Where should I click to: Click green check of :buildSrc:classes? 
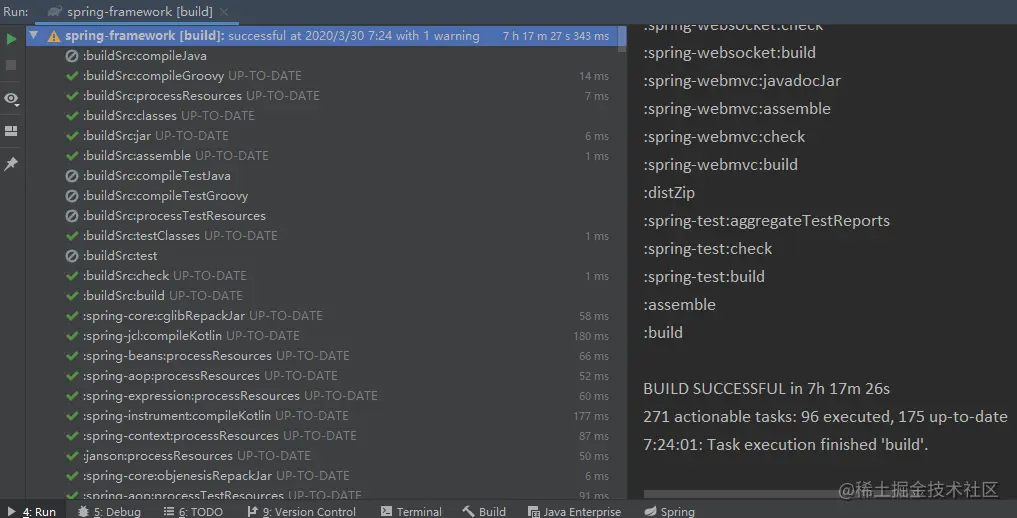point(72,116)
